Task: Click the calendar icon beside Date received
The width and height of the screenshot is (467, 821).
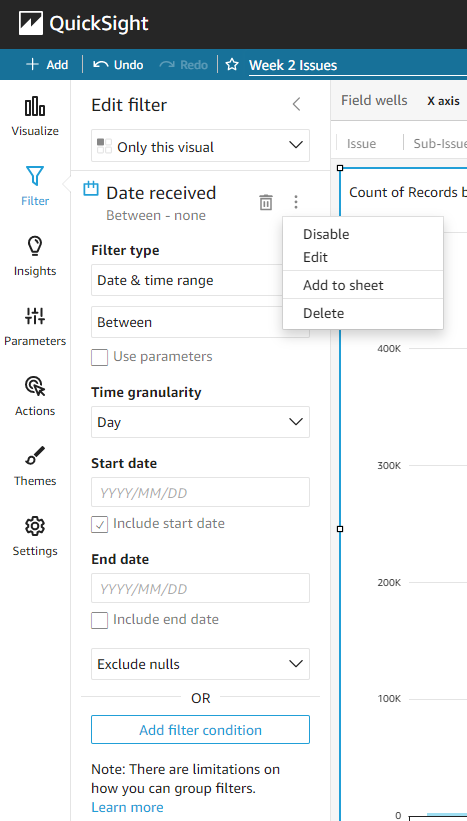Action: pos(91,188)
